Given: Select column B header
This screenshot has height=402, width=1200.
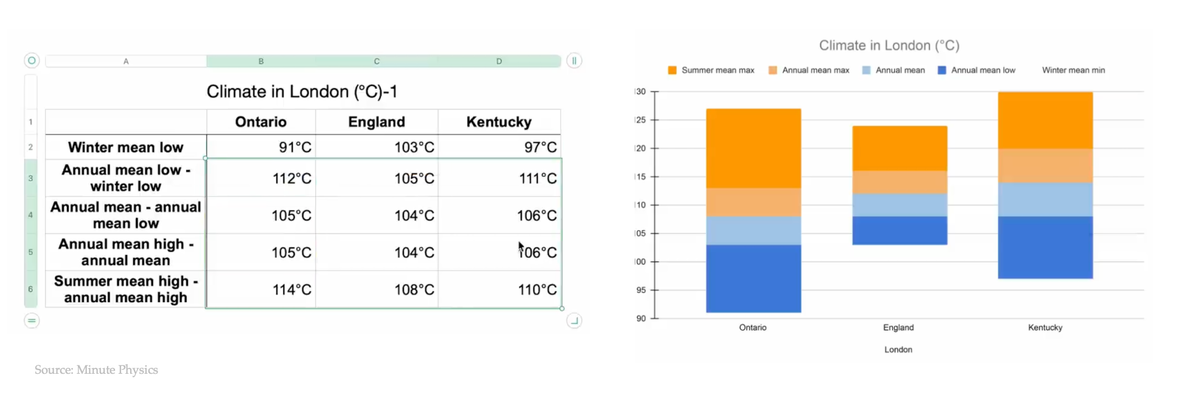Looking at the screenshot, I should pos(261,61).
